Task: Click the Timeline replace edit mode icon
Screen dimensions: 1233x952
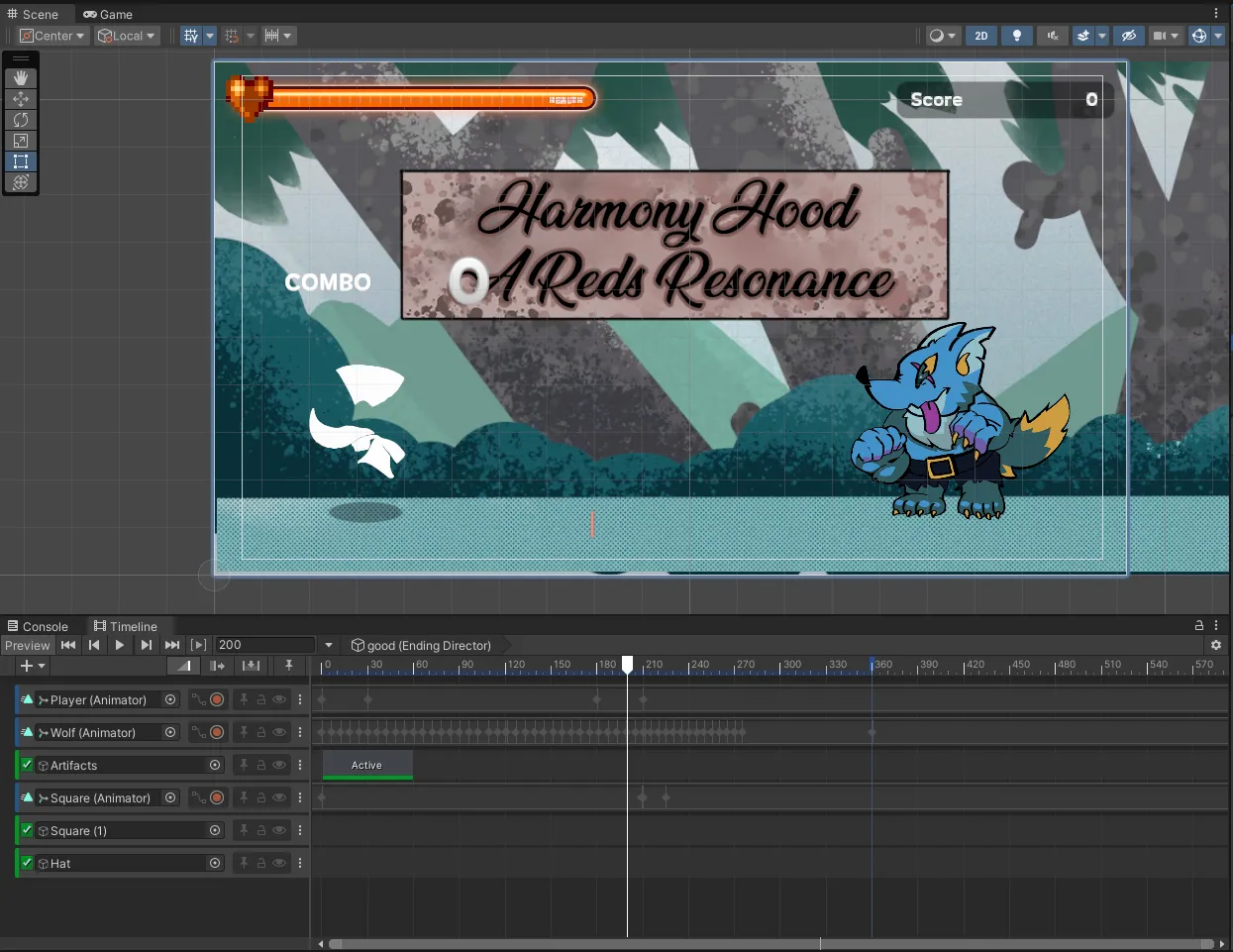Action: point(251,666)
